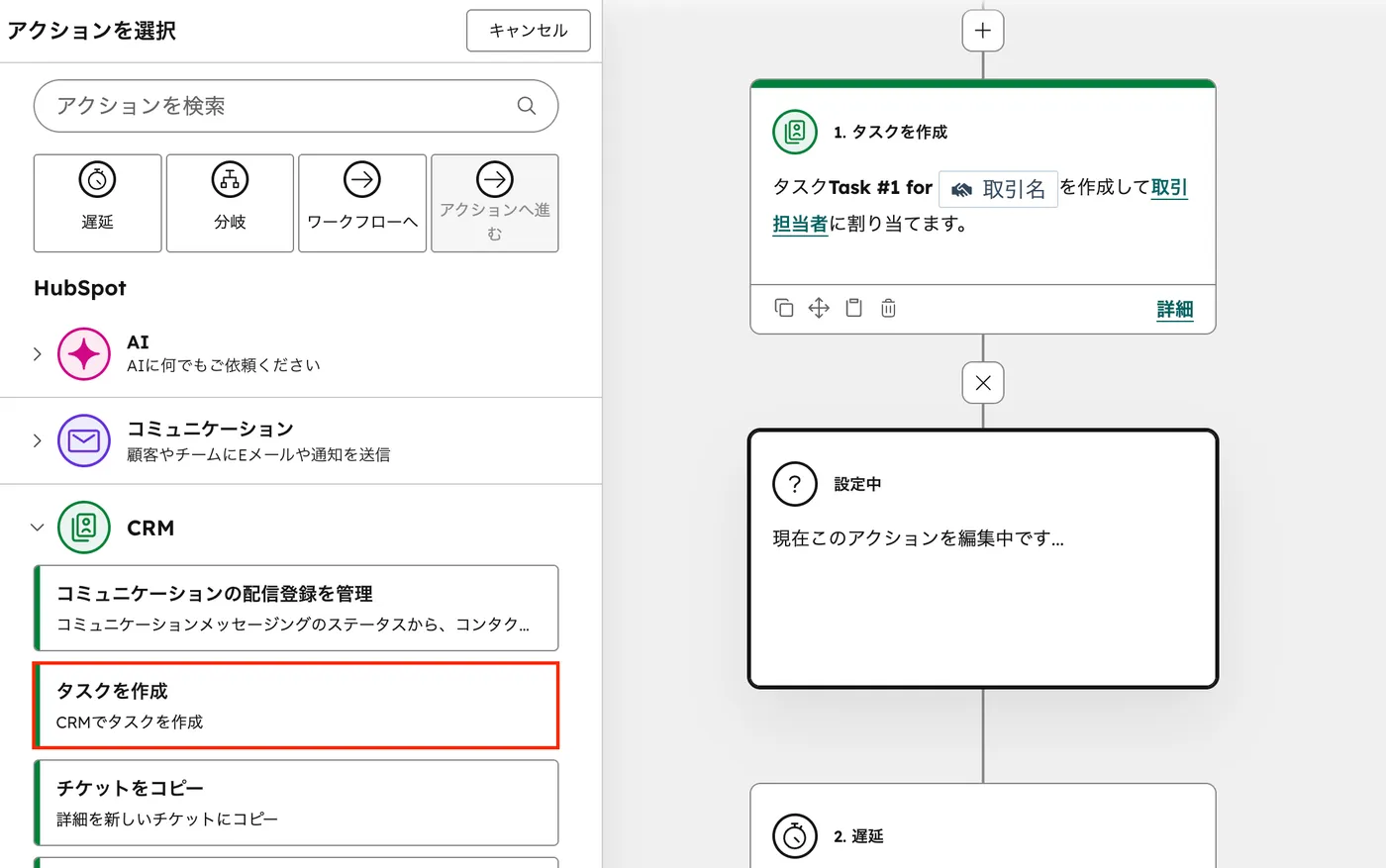Expand the AI category chevron
This screenshot has width=1386, height=868.
tap(37, 353)
